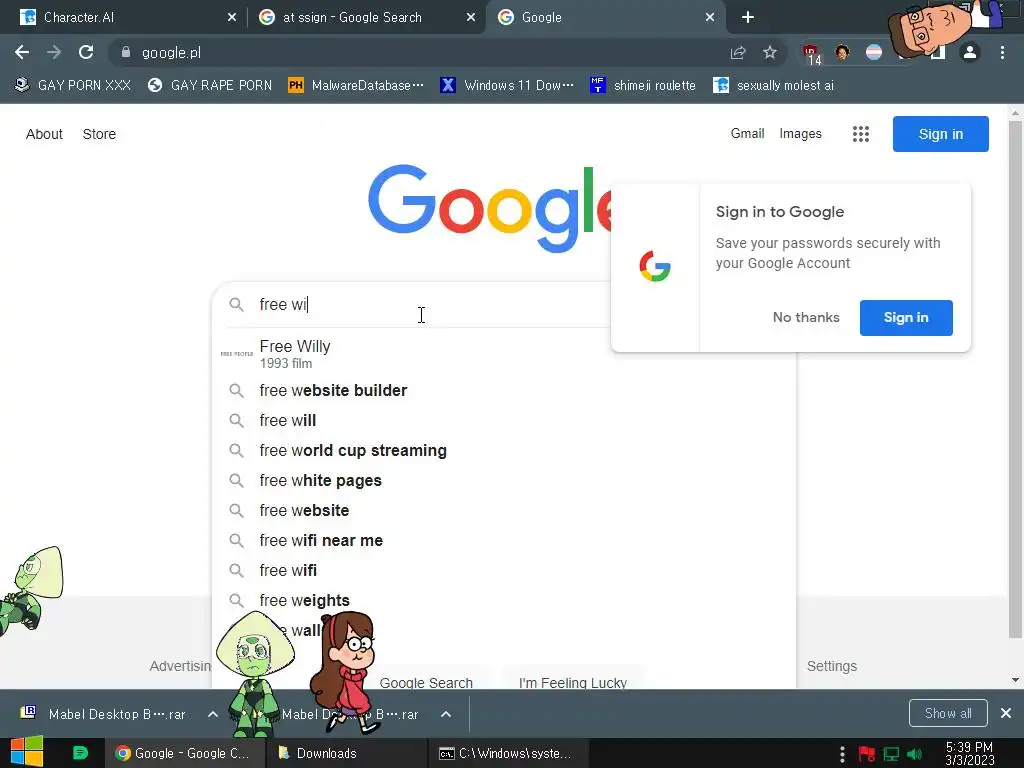Select the free will suggestion

tap(504, 421)
